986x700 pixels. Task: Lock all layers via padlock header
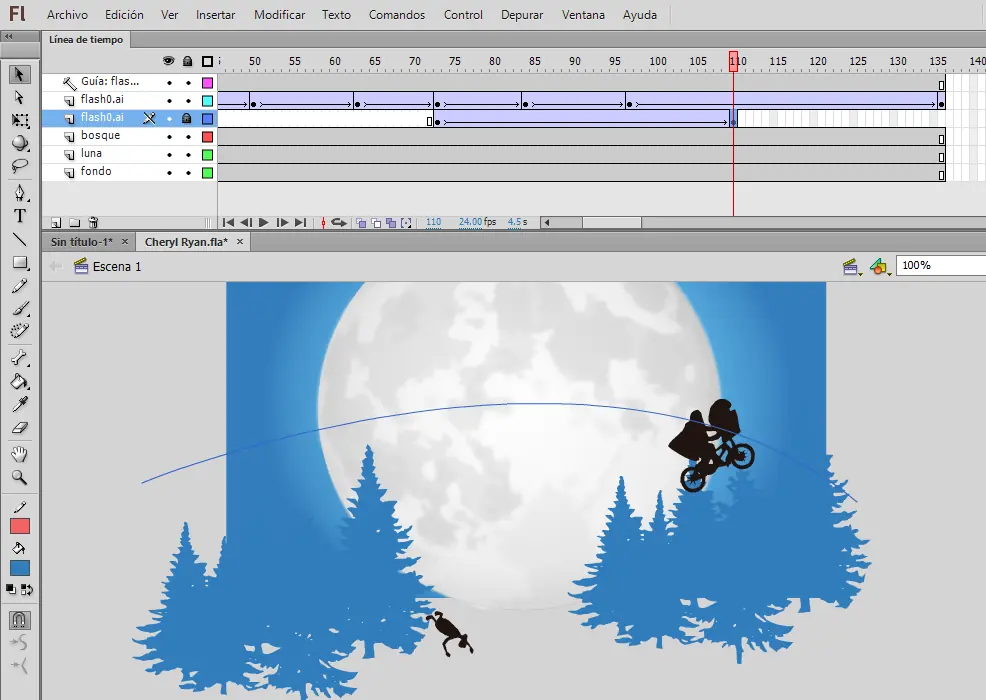187,61
